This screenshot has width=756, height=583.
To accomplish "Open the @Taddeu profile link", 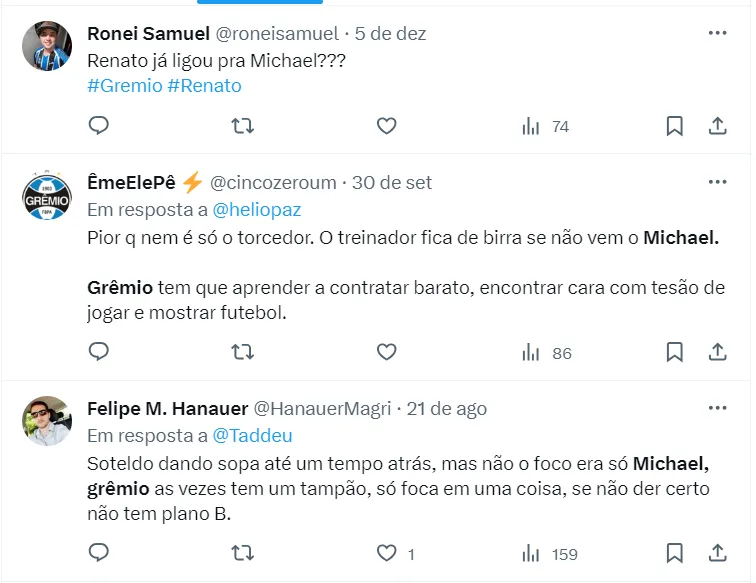I will 252,436.
